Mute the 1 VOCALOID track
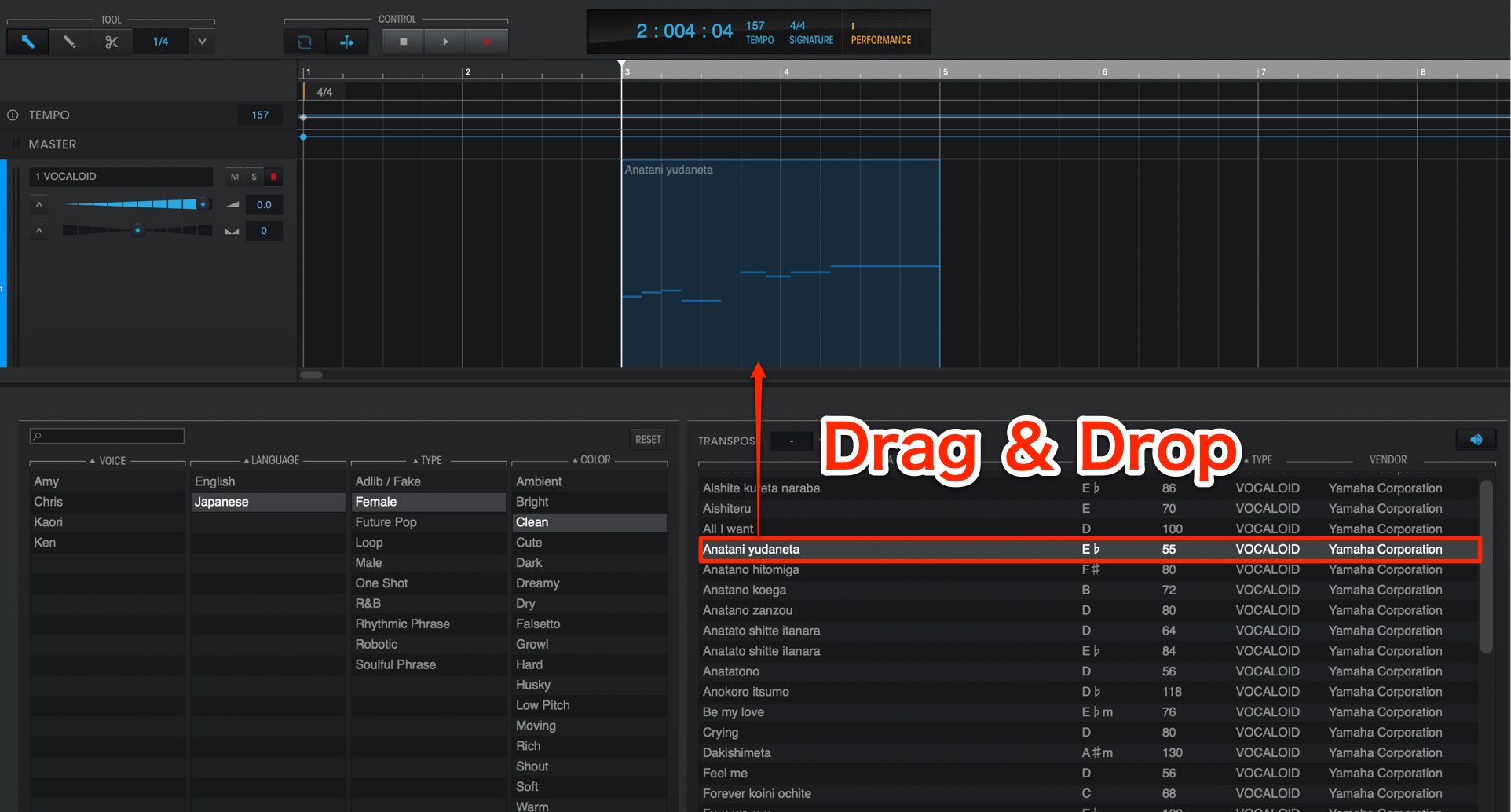Image resolution: width=1511 pixels, height=812 pixels. point(234,177)
